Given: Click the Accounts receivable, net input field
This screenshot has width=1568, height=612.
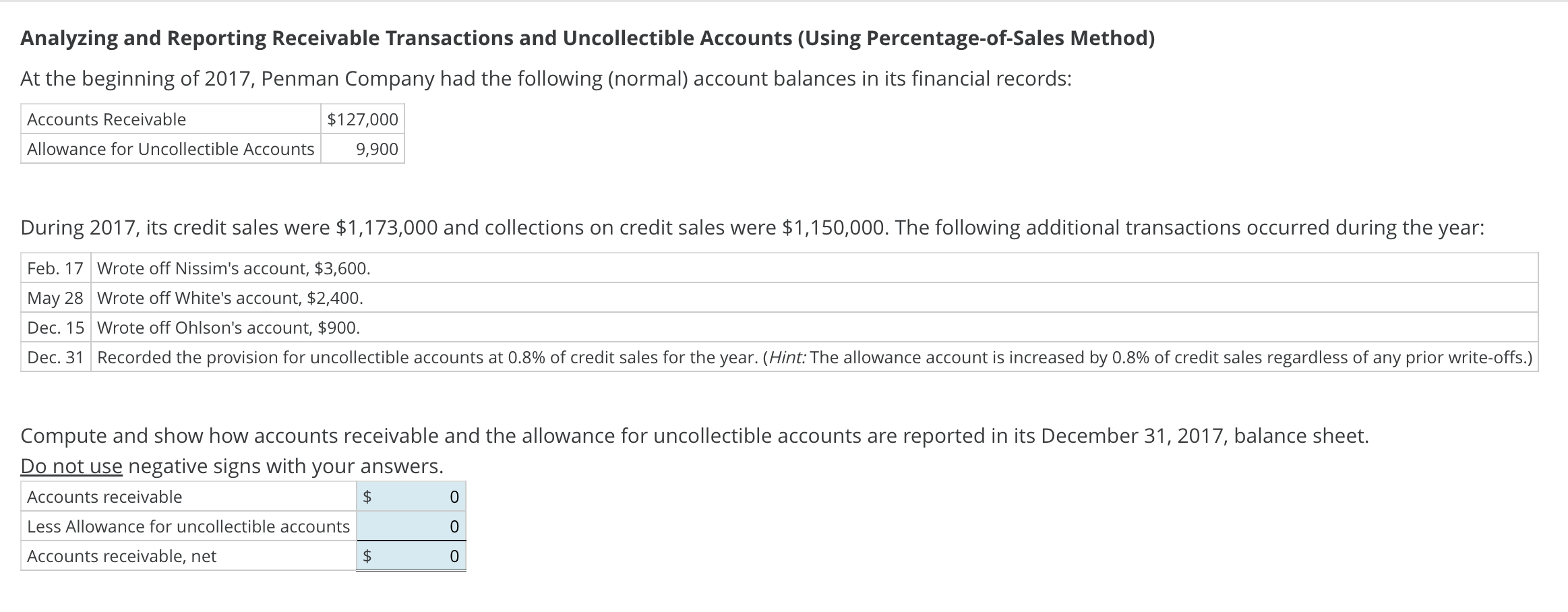Looking at the screenshot, I should tap(410, 556).
